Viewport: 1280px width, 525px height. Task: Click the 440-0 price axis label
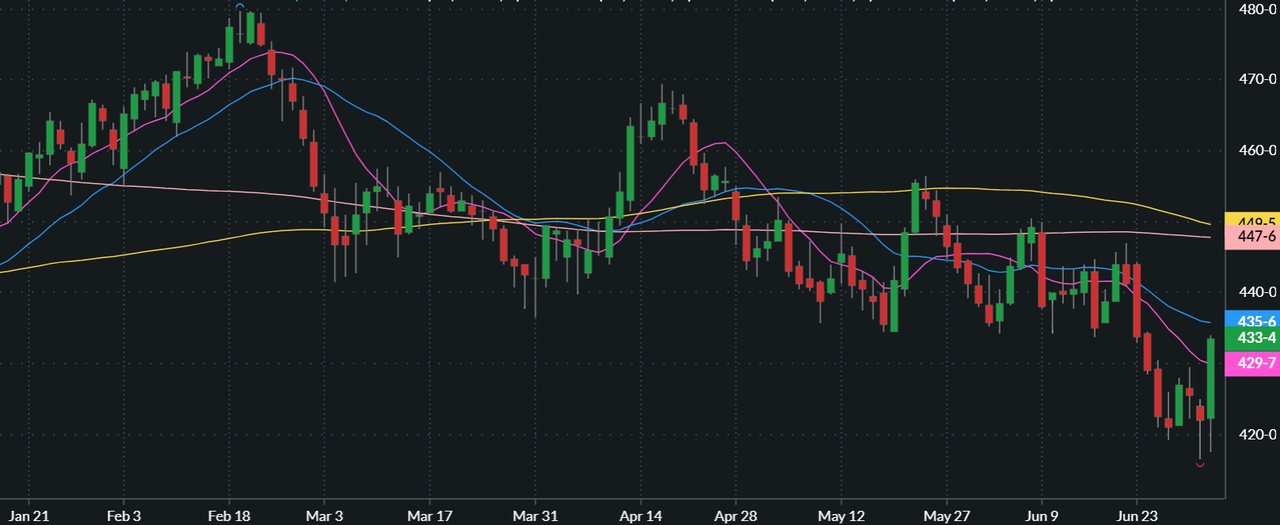(1258, 293)
